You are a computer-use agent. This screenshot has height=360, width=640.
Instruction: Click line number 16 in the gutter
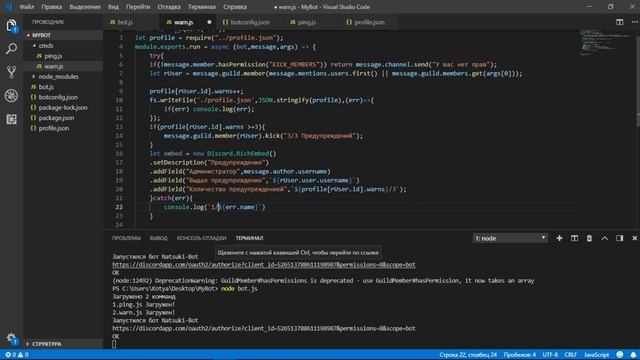119,153
